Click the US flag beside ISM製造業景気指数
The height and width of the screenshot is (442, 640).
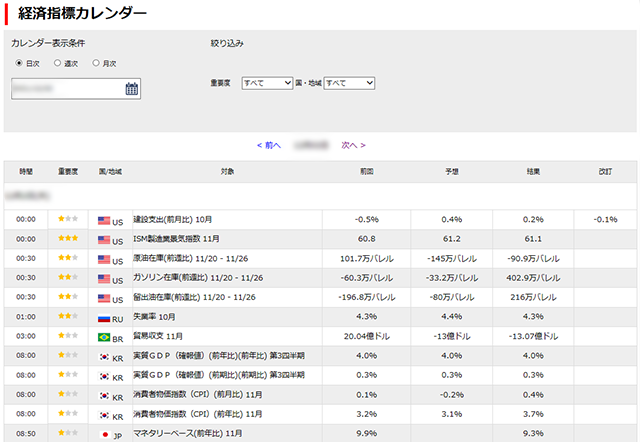click(x=104, y=239)
